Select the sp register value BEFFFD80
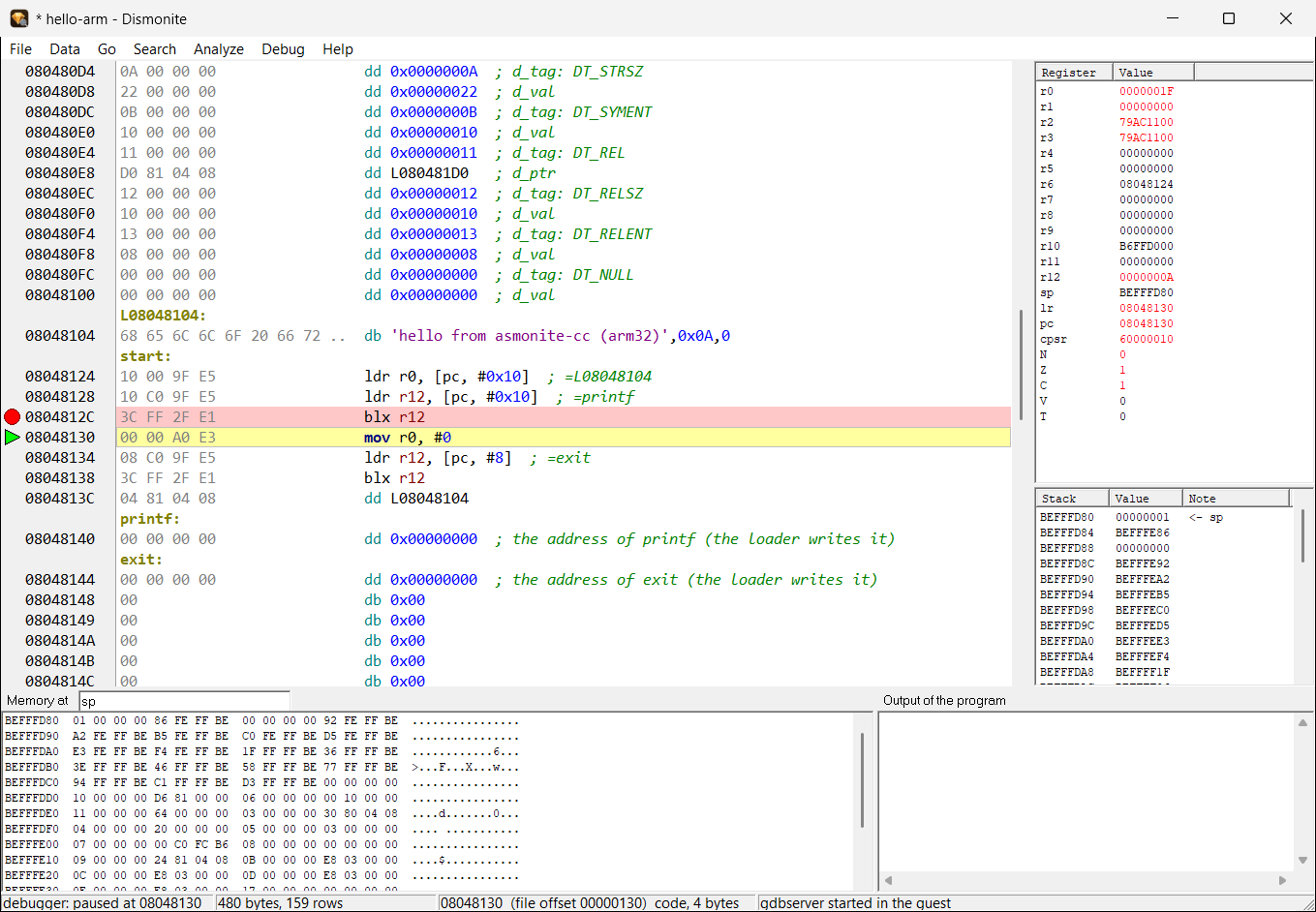The height and width of the screenshot is (912, 1316). click(x=1147, y=292)
